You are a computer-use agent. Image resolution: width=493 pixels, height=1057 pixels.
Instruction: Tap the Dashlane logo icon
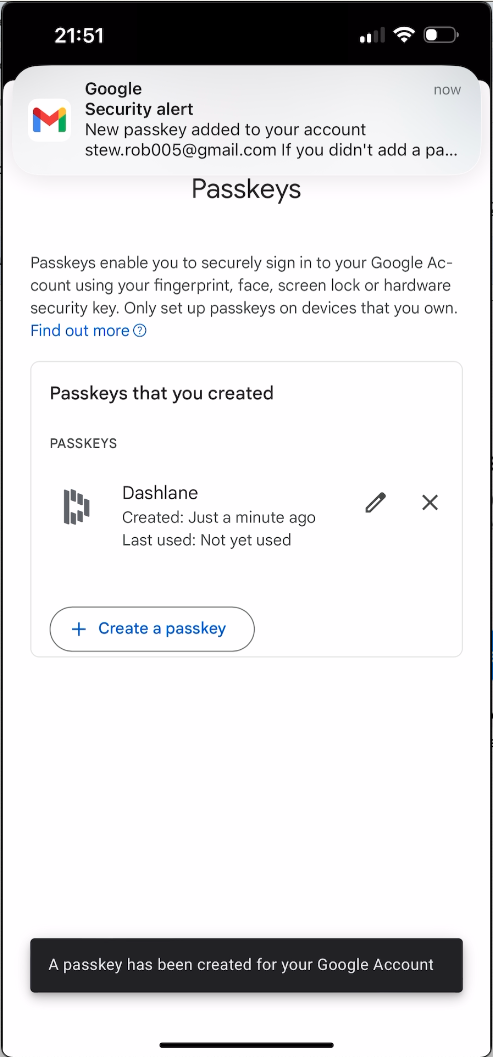pyautogui.click(x=77, y=507)
